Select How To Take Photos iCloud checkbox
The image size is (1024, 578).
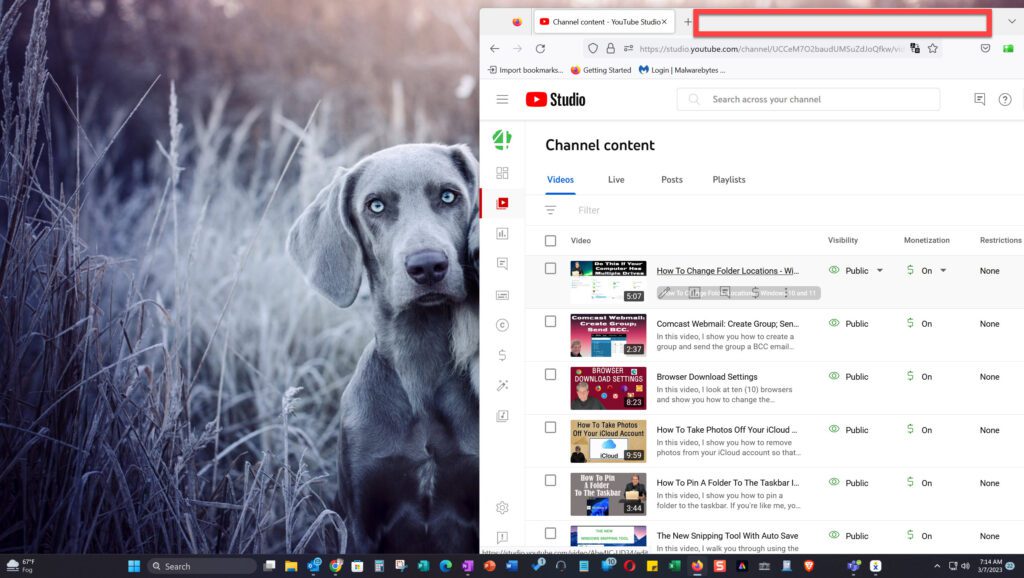point(551,427)
